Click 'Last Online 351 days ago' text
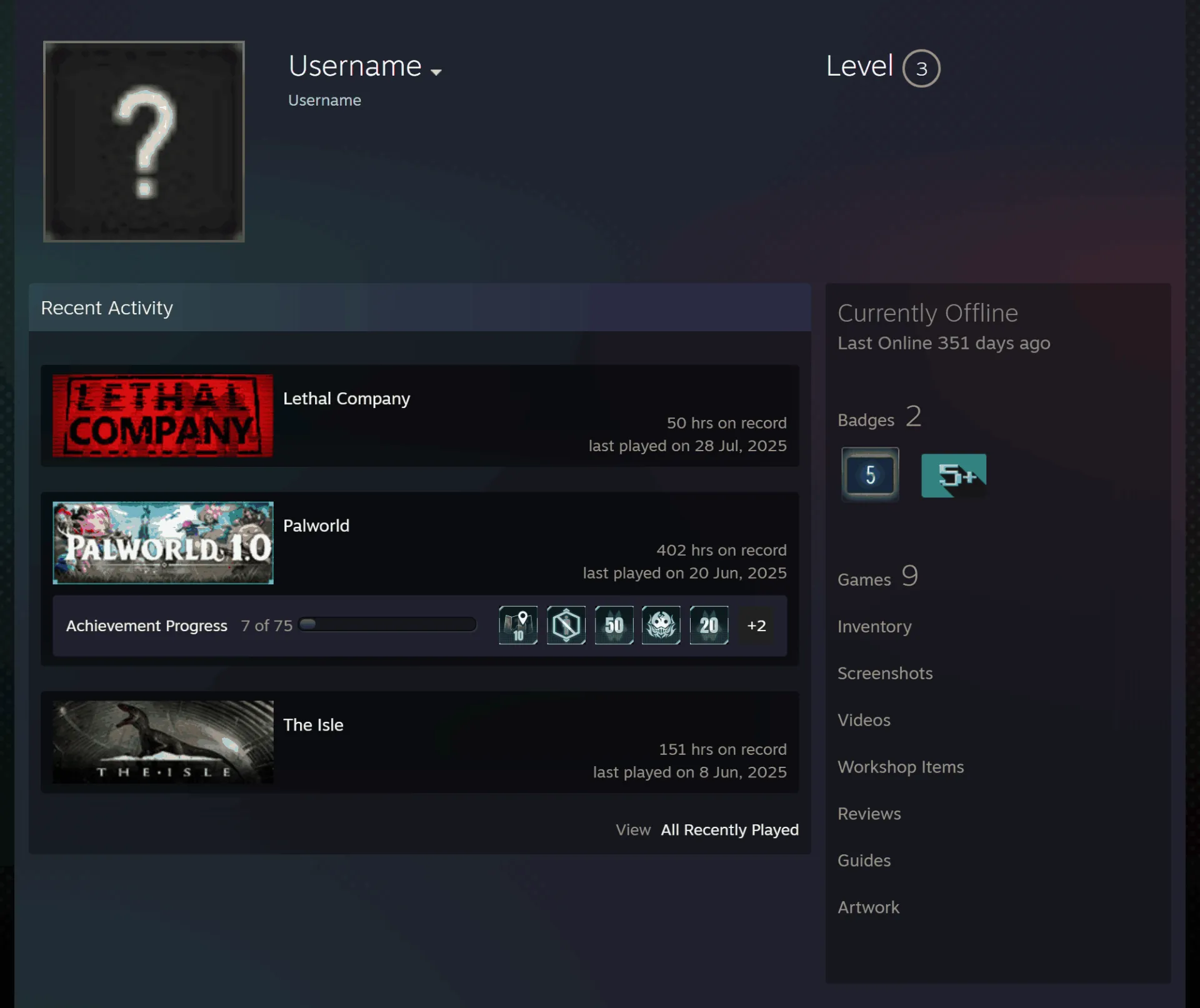Screen dimensions: 1200x1008 [x=944, y=343]
